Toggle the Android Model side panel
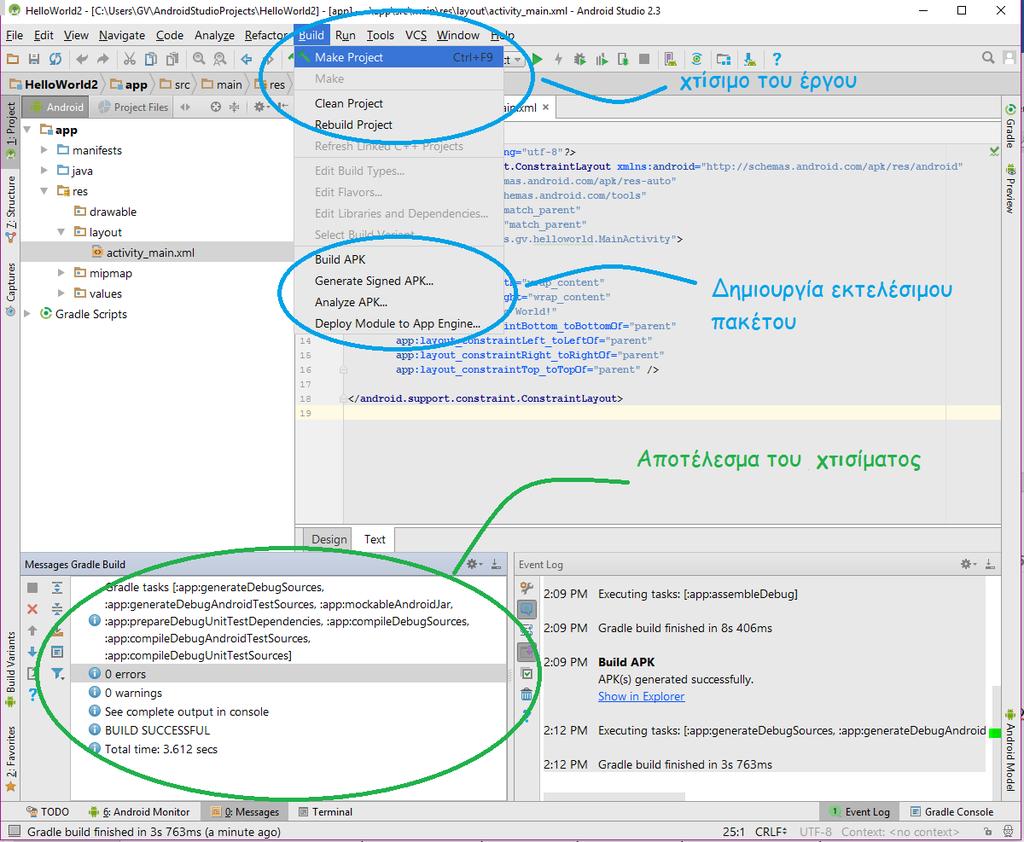The width and height of the screenshot is (1024, 842). click(1010, 751)
